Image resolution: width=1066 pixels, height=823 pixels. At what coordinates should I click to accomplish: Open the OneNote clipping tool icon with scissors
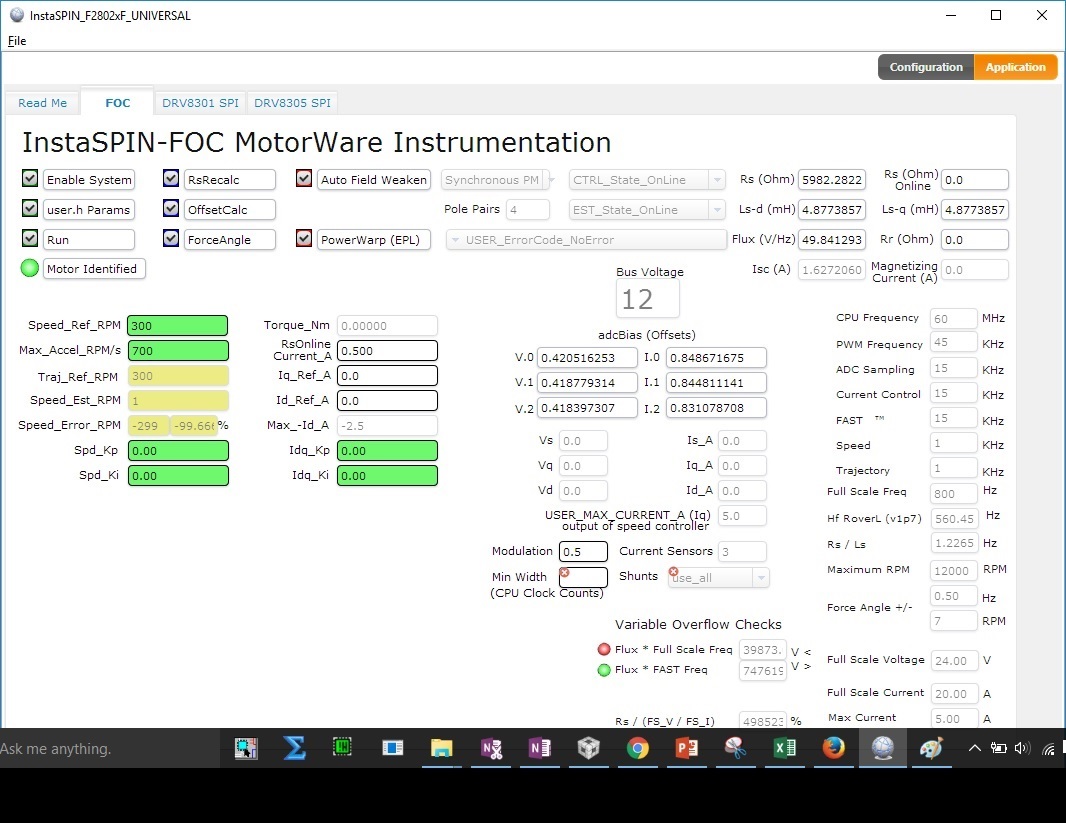pos(491,748)
